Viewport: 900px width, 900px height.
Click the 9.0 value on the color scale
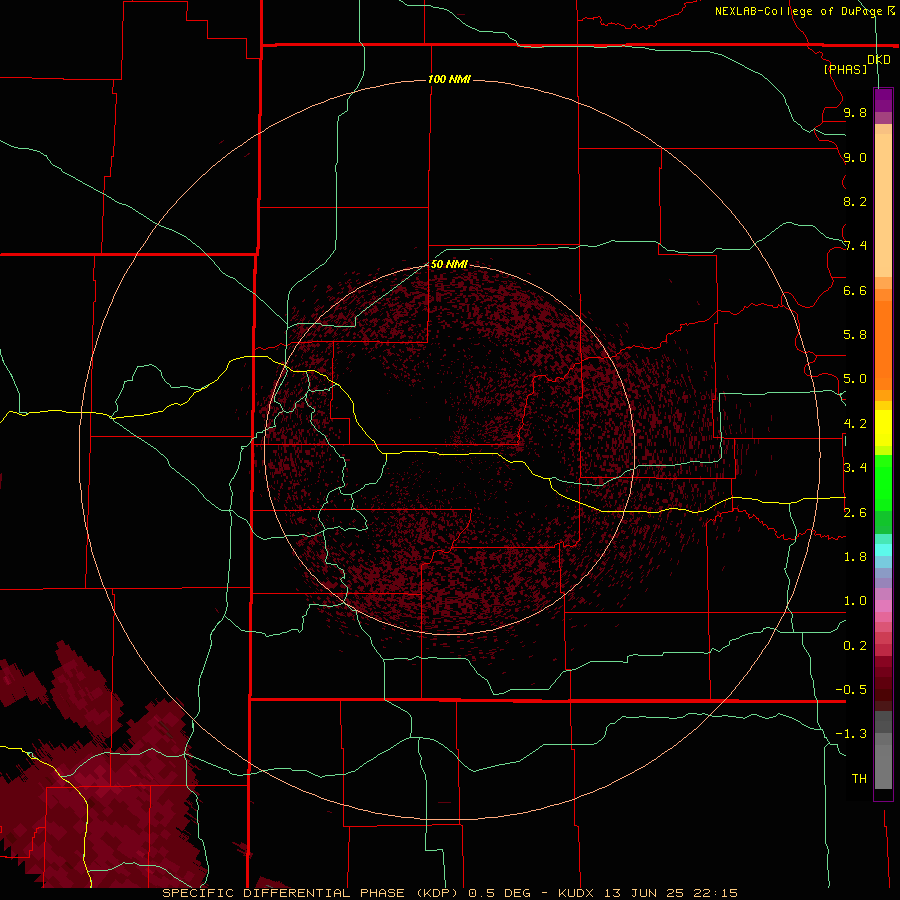(x=855, y=157)
